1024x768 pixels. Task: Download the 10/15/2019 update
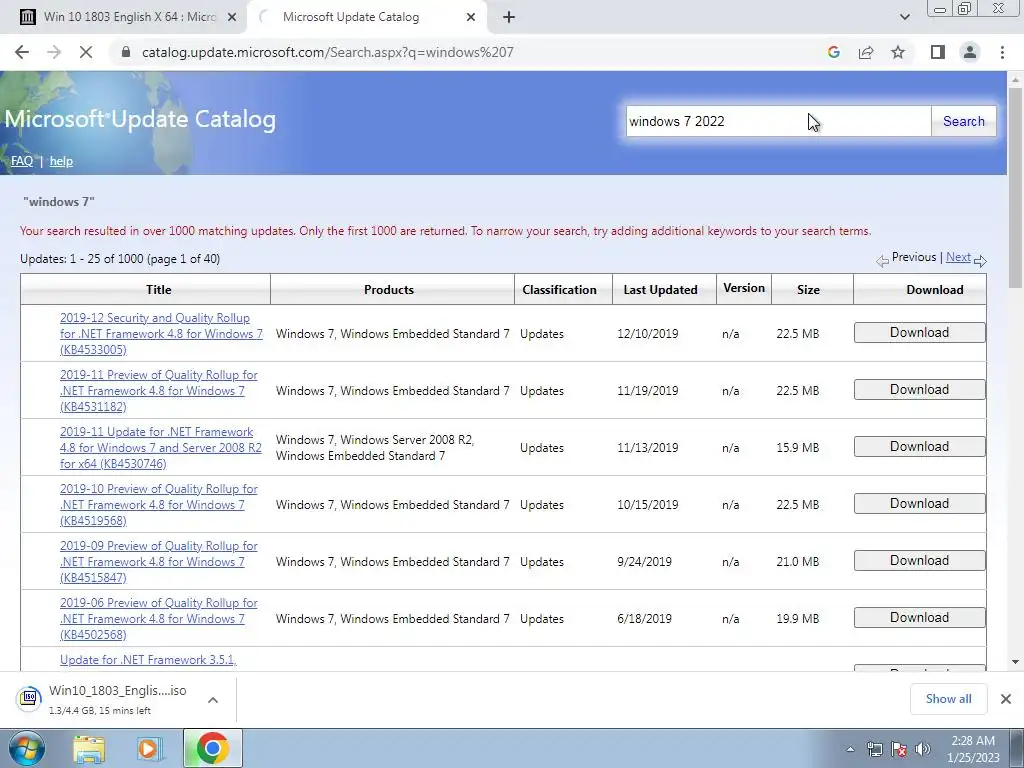point(920,504)
